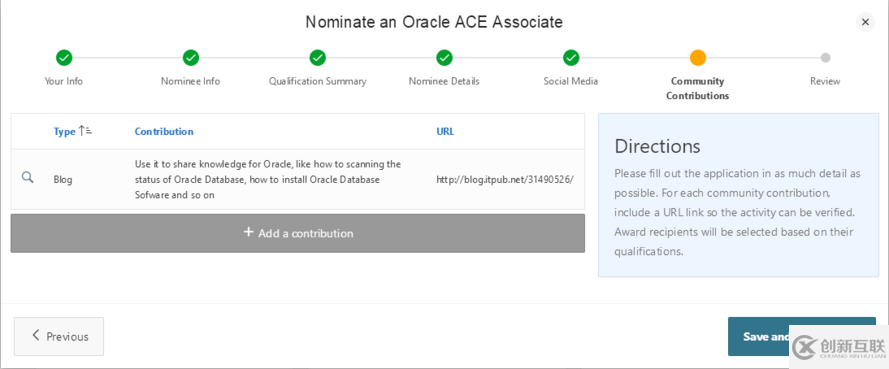Screen dimensions: 889x369
Task: Go back with the Previous button
Action: [59, 336]
